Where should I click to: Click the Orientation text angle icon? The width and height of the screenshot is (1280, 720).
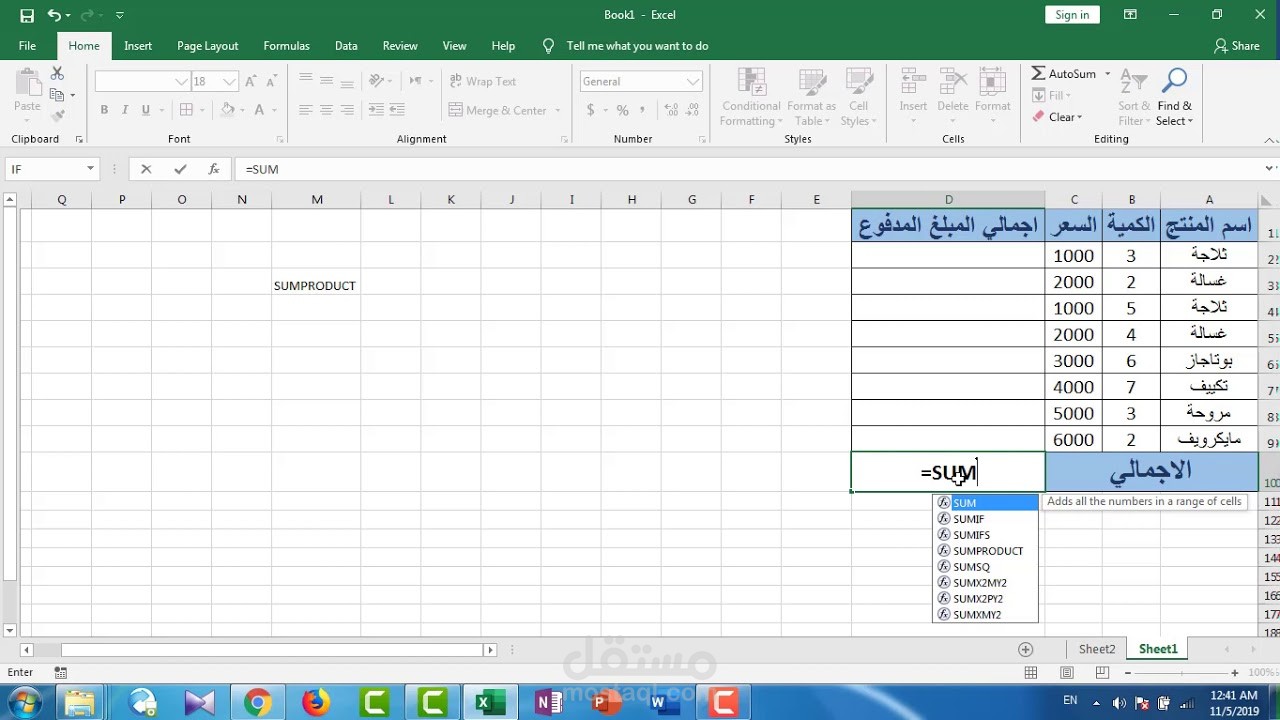click(376, 81)
